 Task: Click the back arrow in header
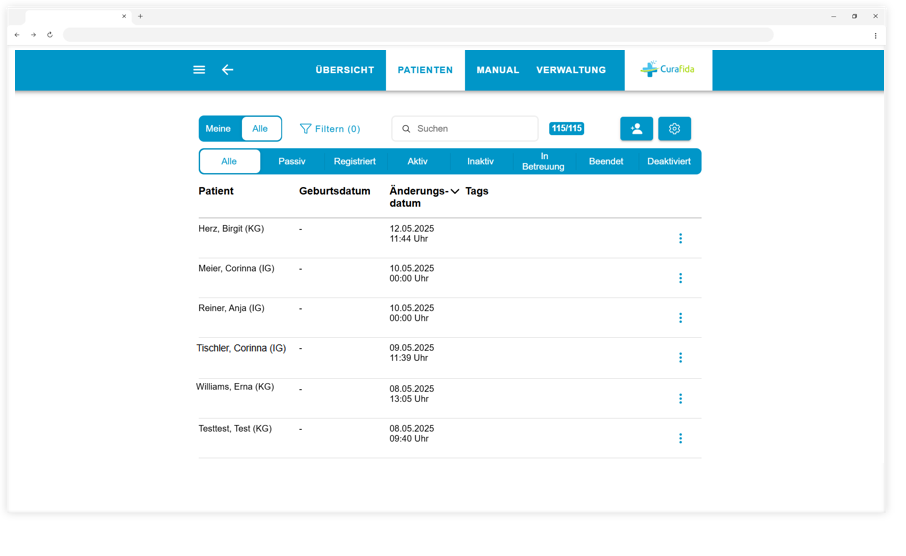coord(228,70)
